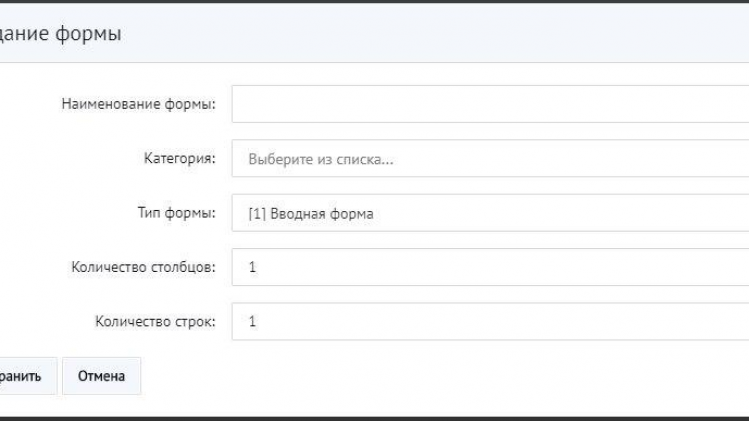
Task: Click the 'Количество столбцов:' label
Action: pyautogui.click(x=143, y=267)
